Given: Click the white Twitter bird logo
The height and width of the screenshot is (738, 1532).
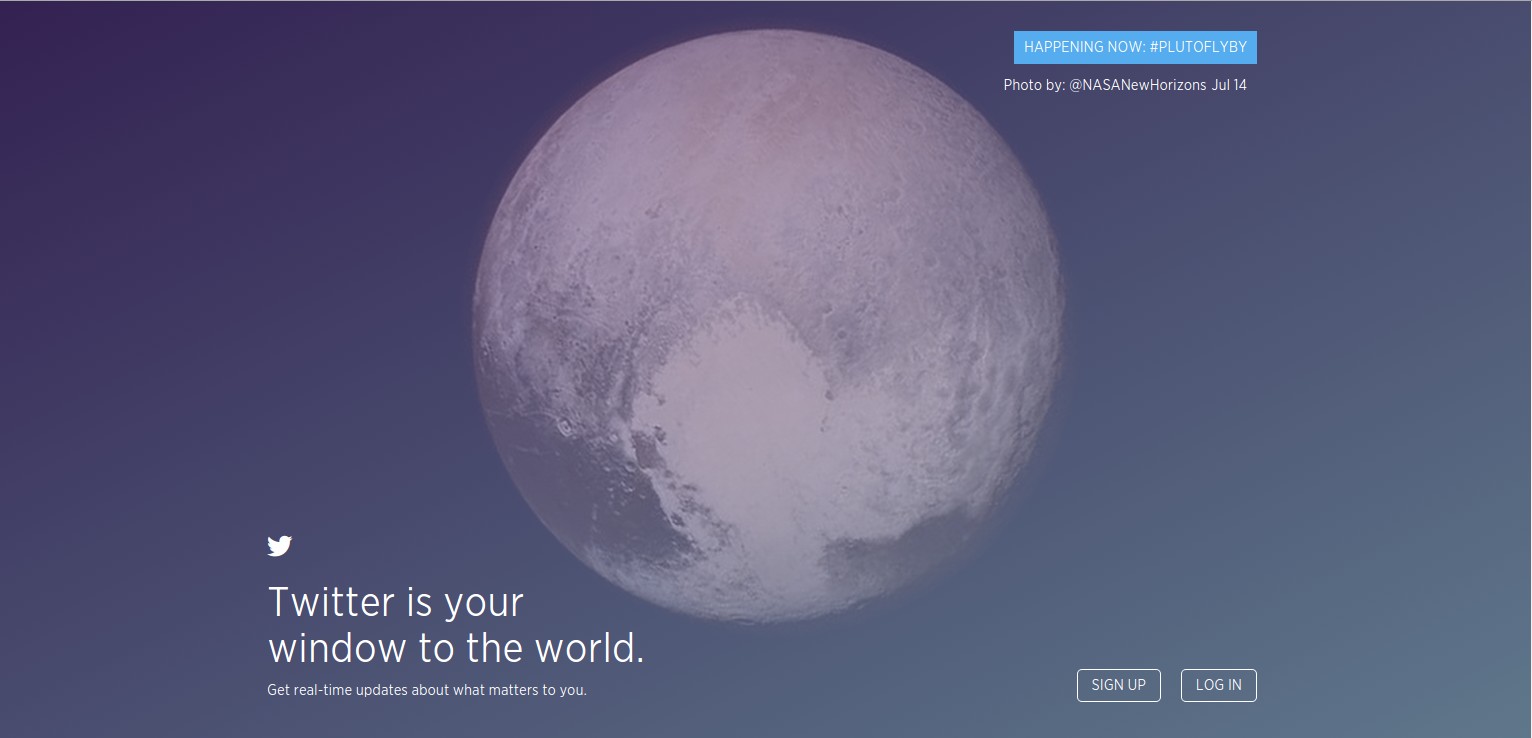Looking at the screenshot, I should [279, 546].
